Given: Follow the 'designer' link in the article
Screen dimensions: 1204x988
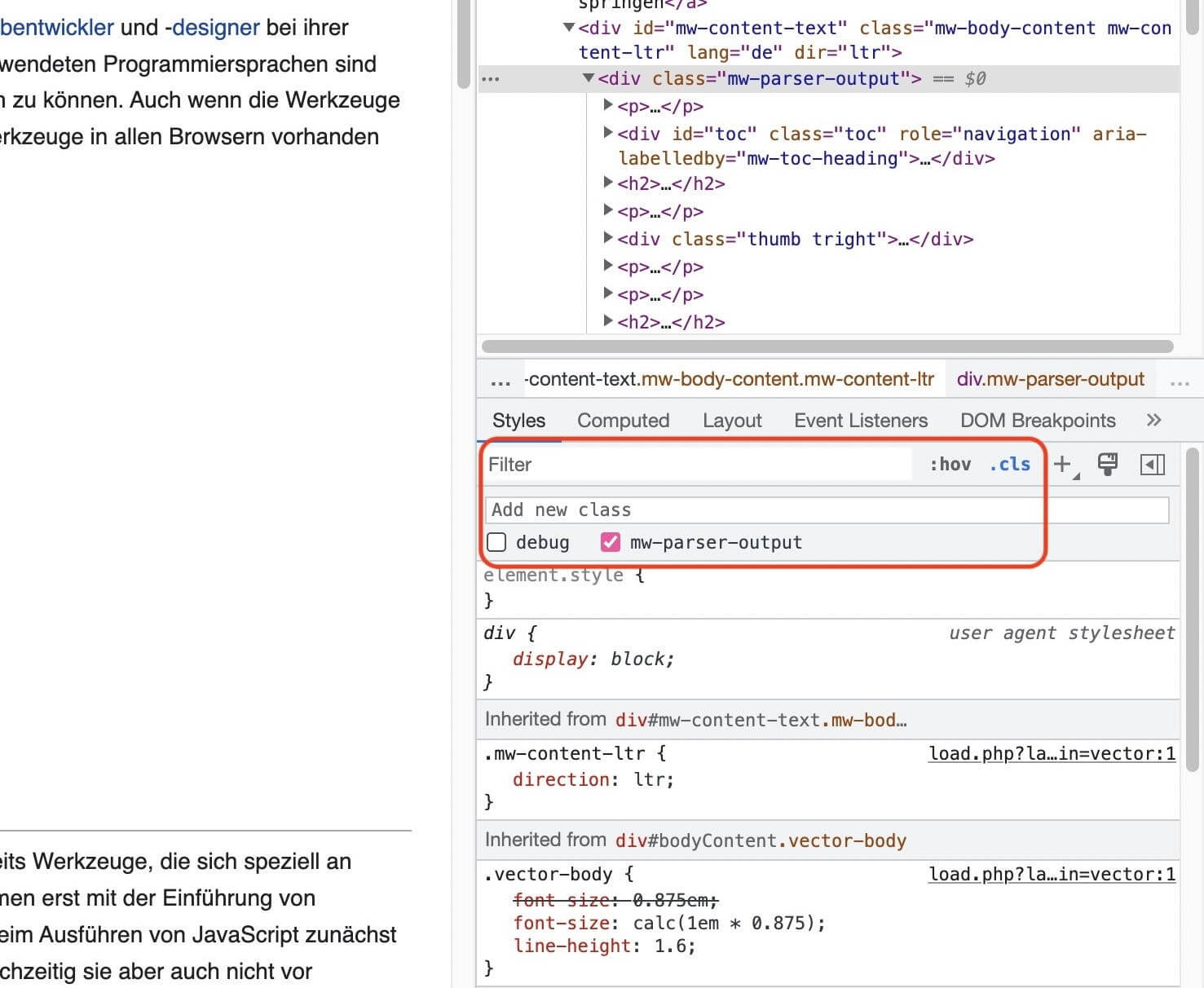Looking at the screenshot, I should (215, 28).
